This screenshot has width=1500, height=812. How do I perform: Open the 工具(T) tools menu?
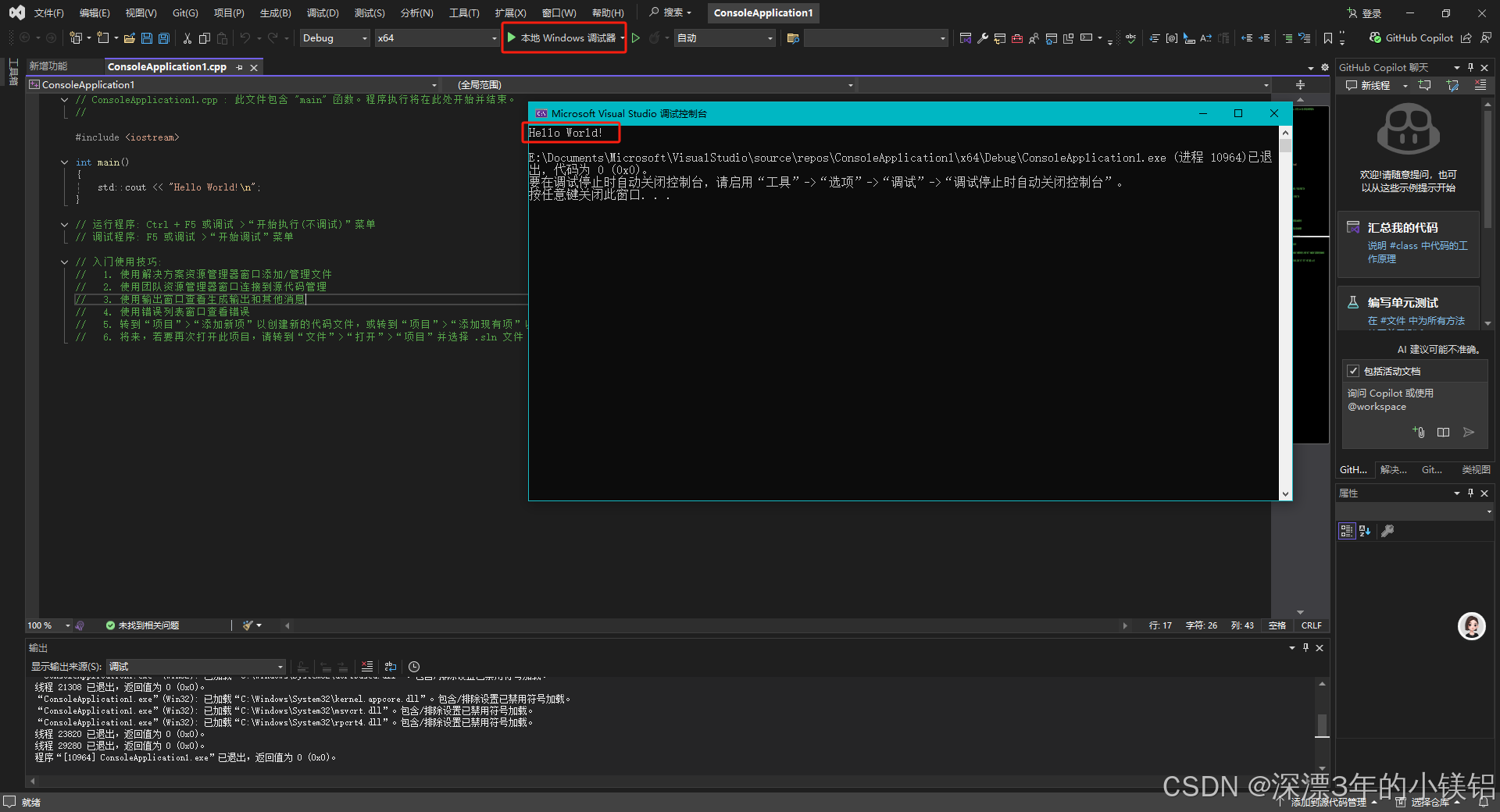coord(464,13)
